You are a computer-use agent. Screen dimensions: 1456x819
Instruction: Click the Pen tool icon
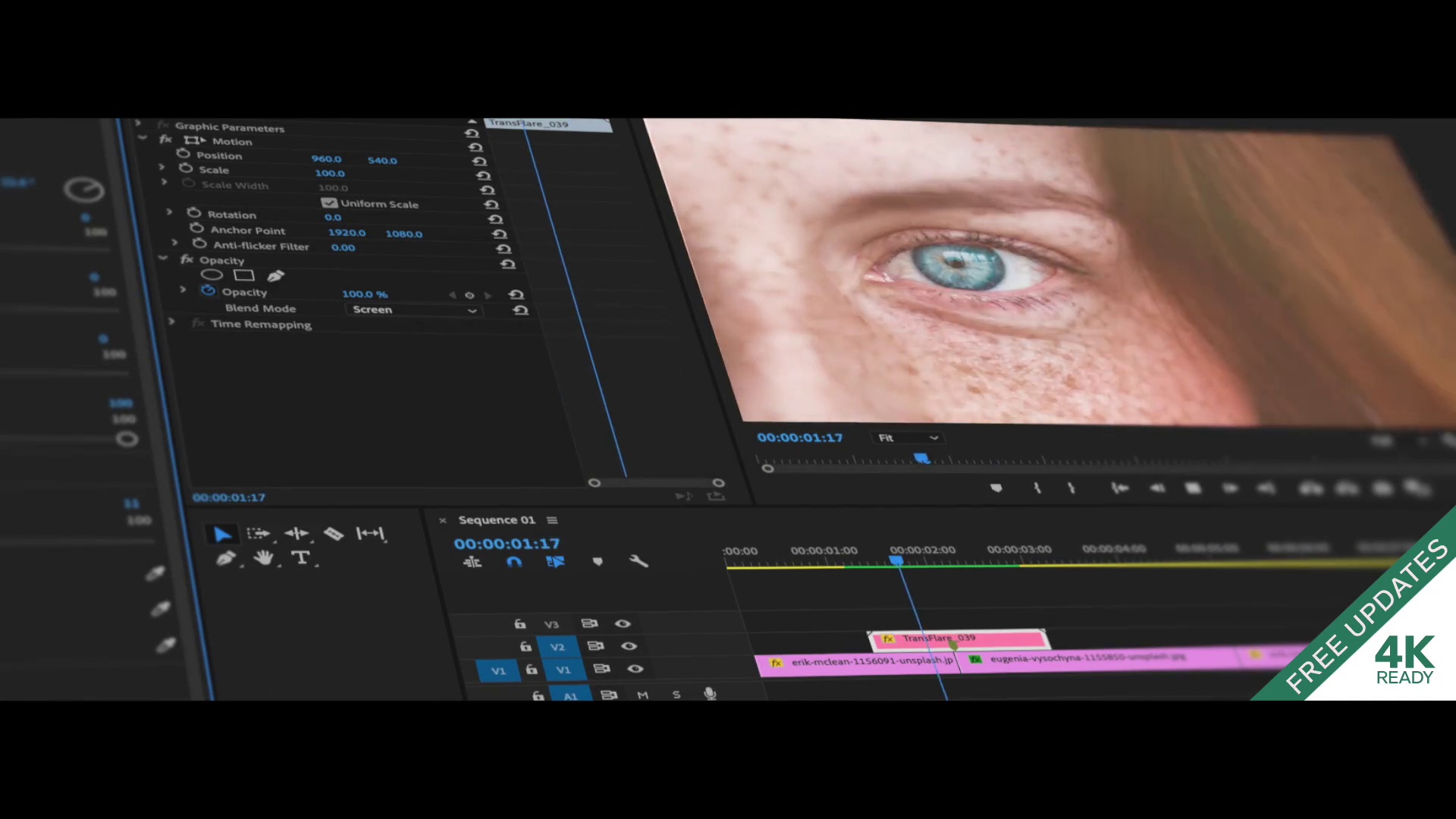coord(225,557)
